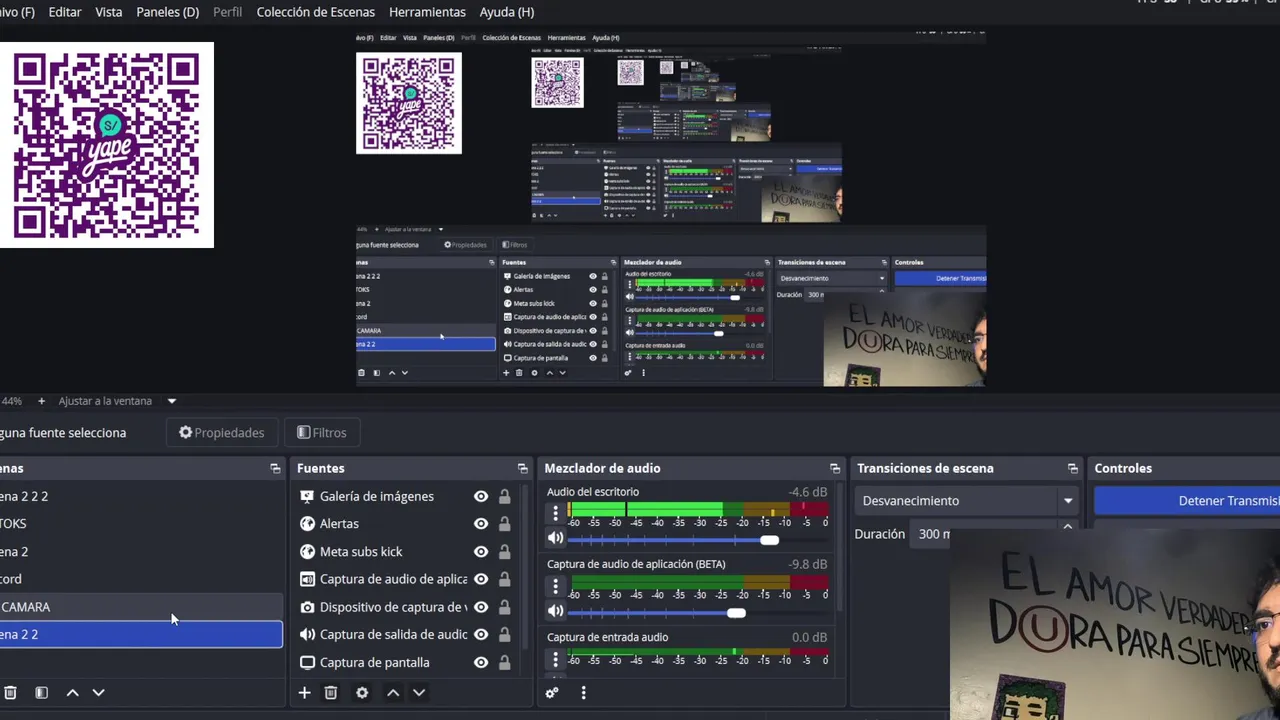Move source down in Fuentes list

pos(419,692)
